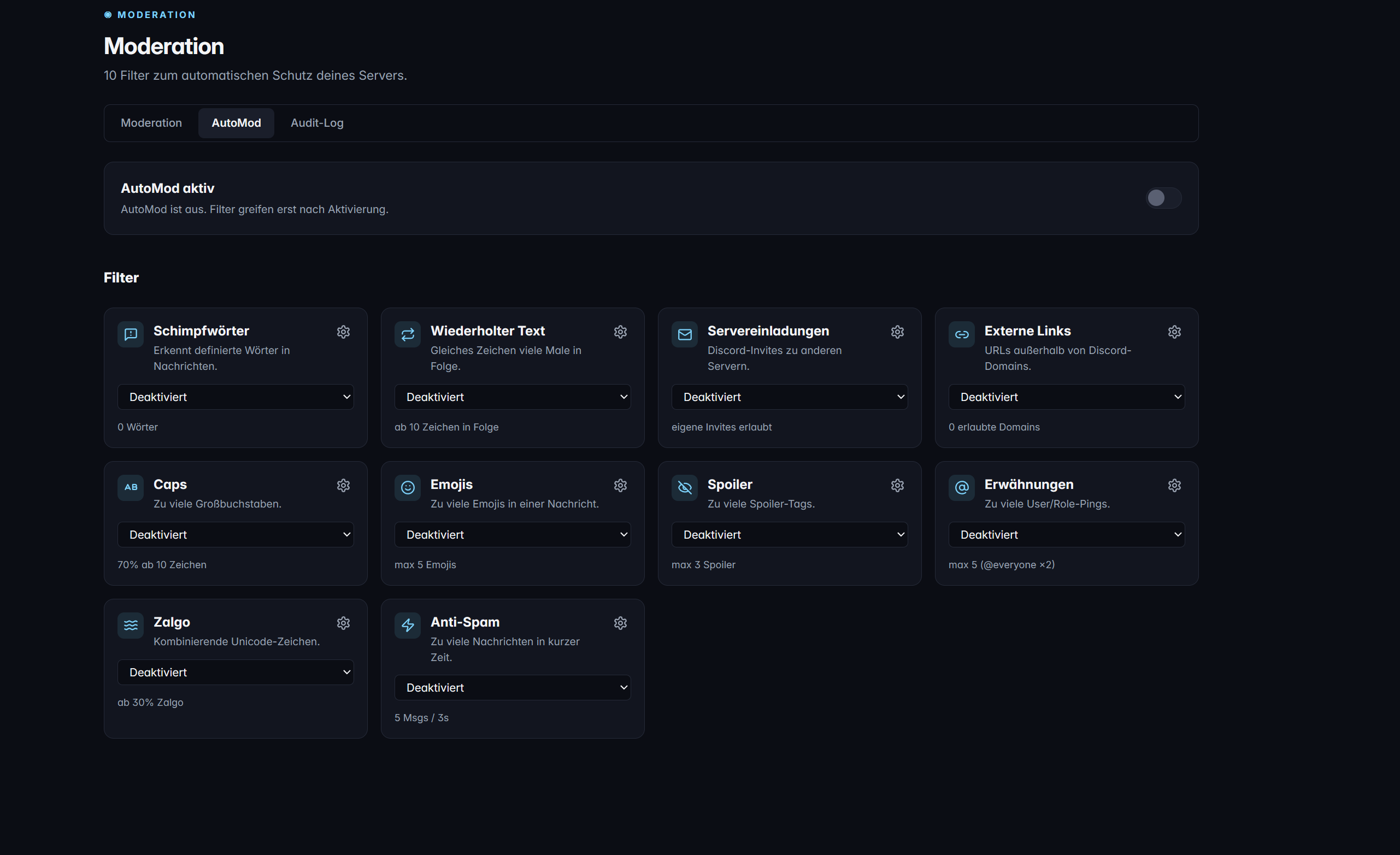Enable the AutoMod aktiv toggle
Screen dimensions: 1400x855
point(1162,198)
